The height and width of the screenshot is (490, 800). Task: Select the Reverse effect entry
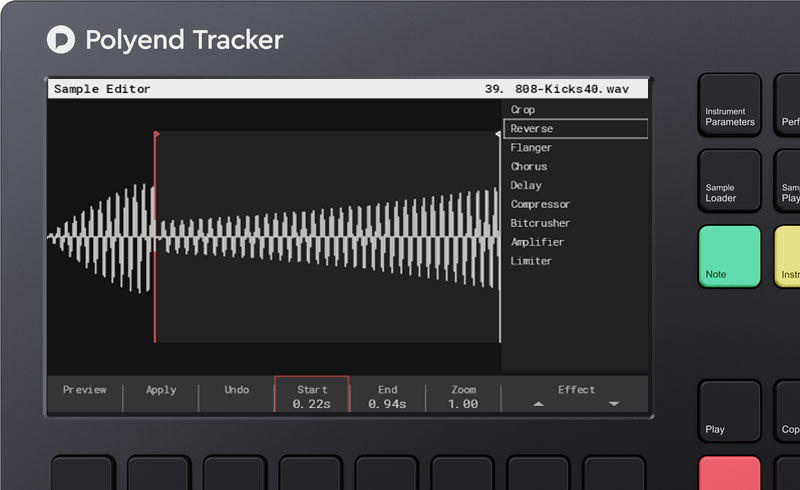pyautogui.click(x=576, y=129)
